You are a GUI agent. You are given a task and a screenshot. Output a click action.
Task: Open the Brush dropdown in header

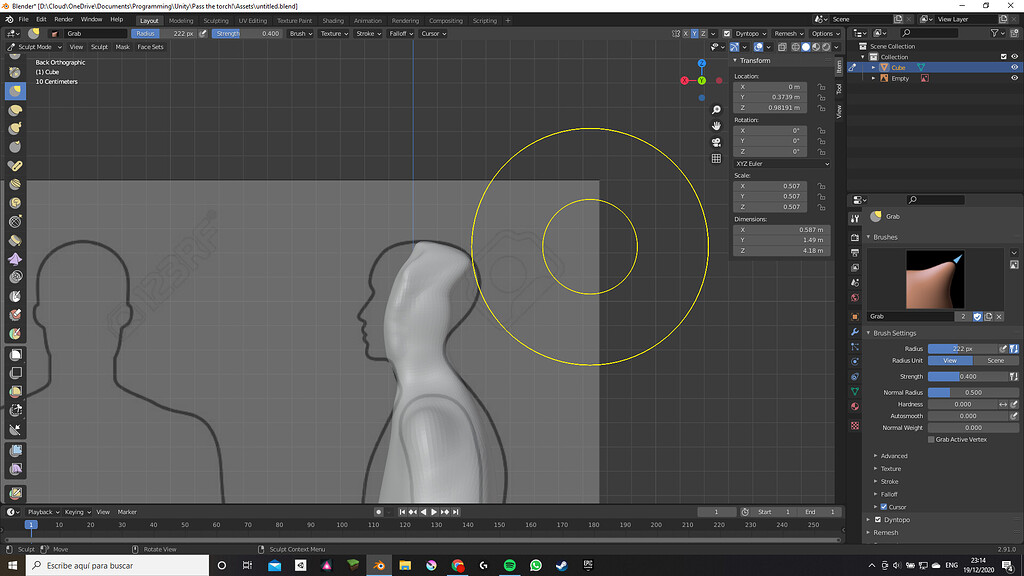point(301,33)
